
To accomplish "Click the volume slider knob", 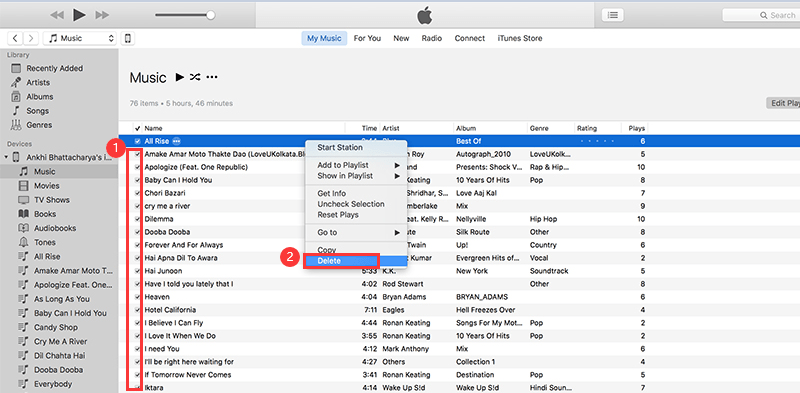I will tap(210, 15).
